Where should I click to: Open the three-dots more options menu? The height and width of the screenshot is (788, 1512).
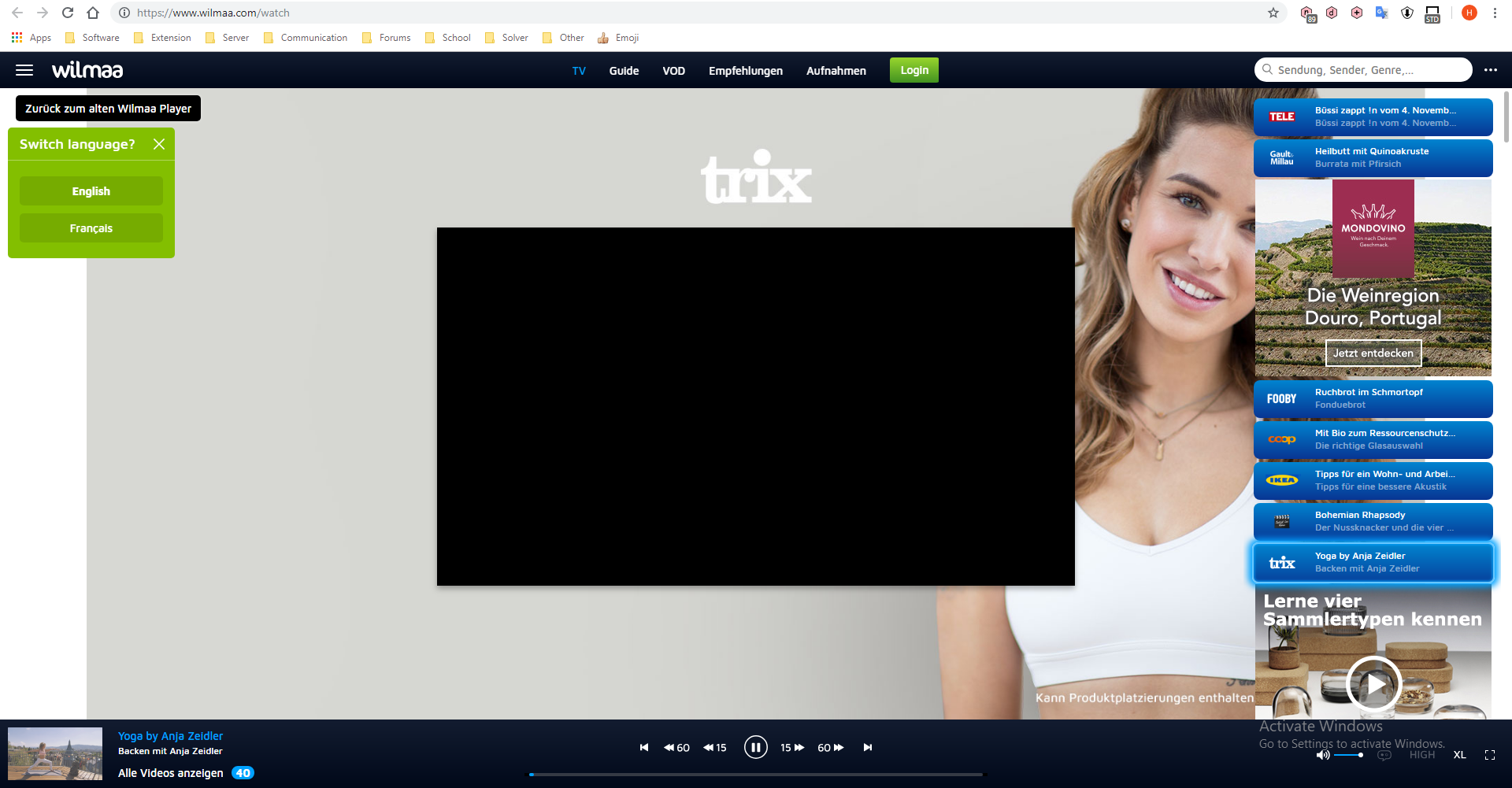pos(1491,70)
